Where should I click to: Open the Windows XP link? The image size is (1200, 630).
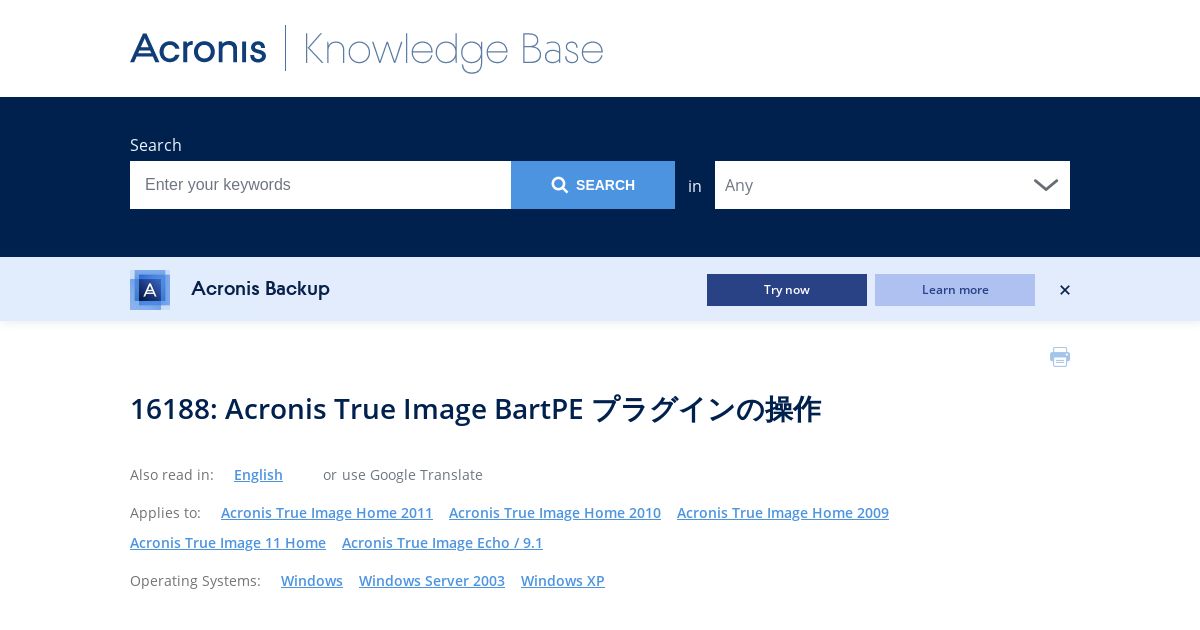tap(563, 581)
